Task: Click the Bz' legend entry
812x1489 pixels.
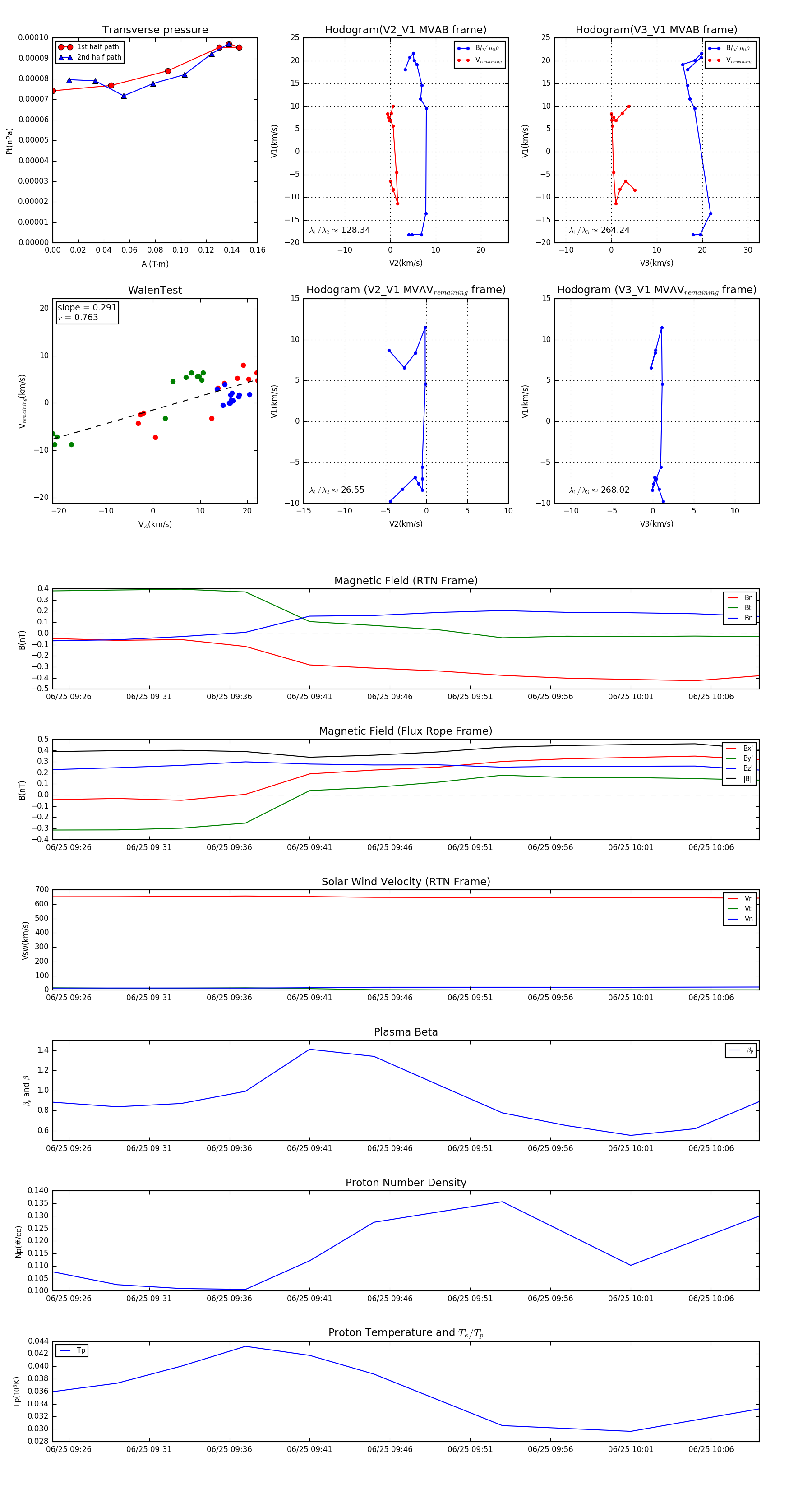Action: [740, 768]
